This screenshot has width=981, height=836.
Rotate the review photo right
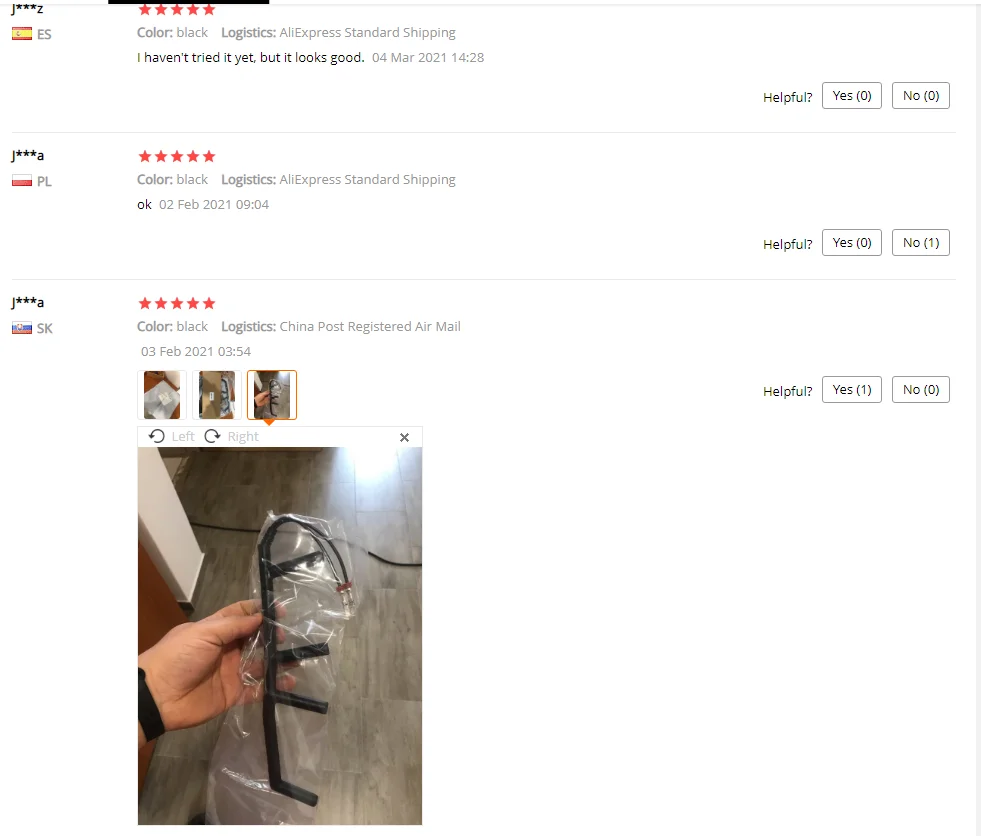[231, 436]
